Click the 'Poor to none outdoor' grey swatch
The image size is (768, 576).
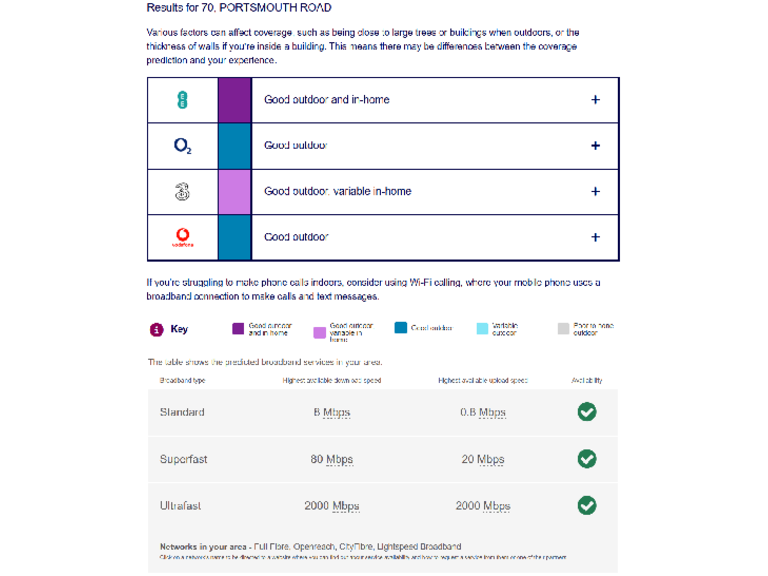tap(564, 328)
